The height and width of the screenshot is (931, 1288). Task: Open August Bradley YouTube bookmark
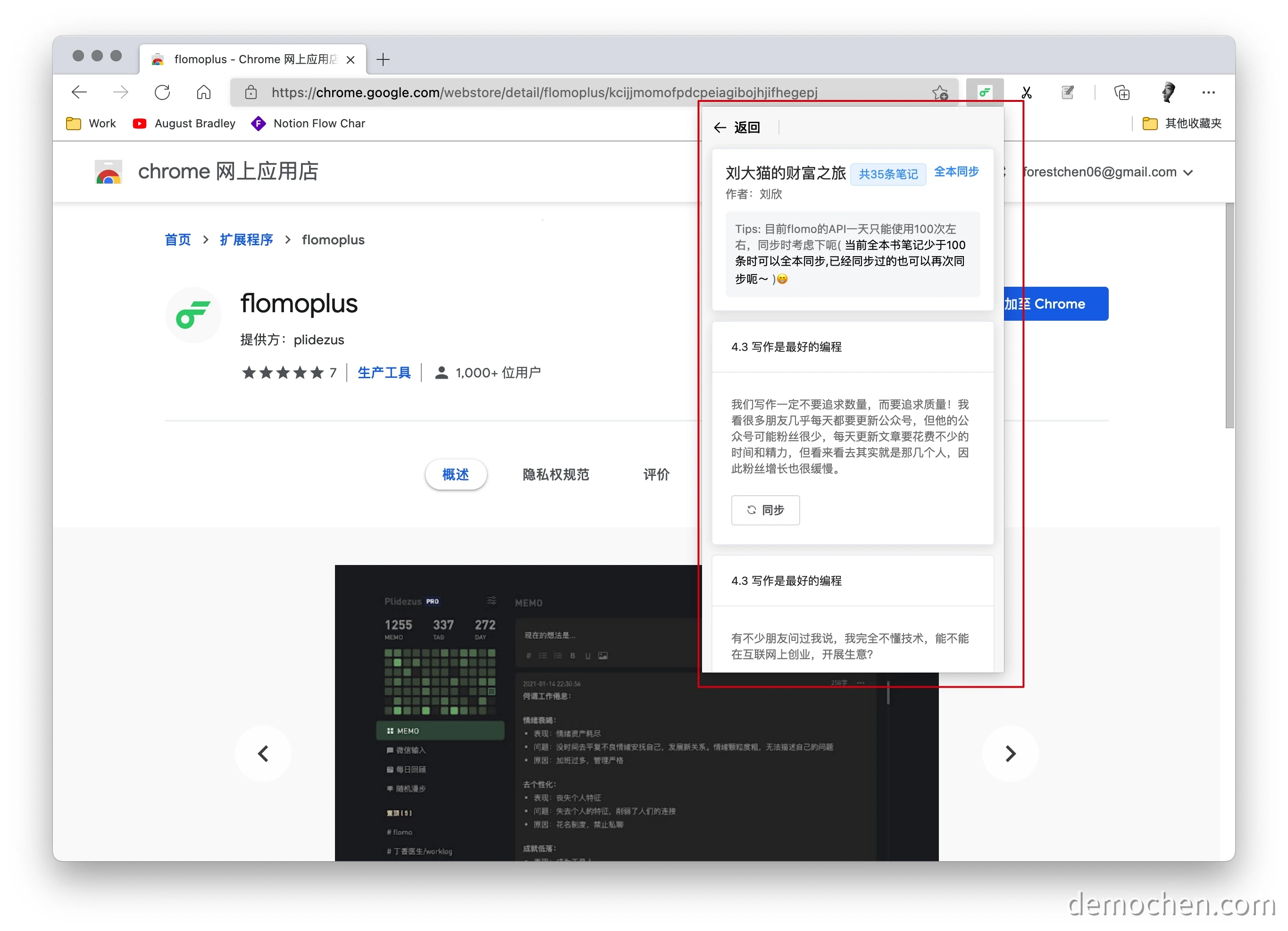[x=184, y=123]
